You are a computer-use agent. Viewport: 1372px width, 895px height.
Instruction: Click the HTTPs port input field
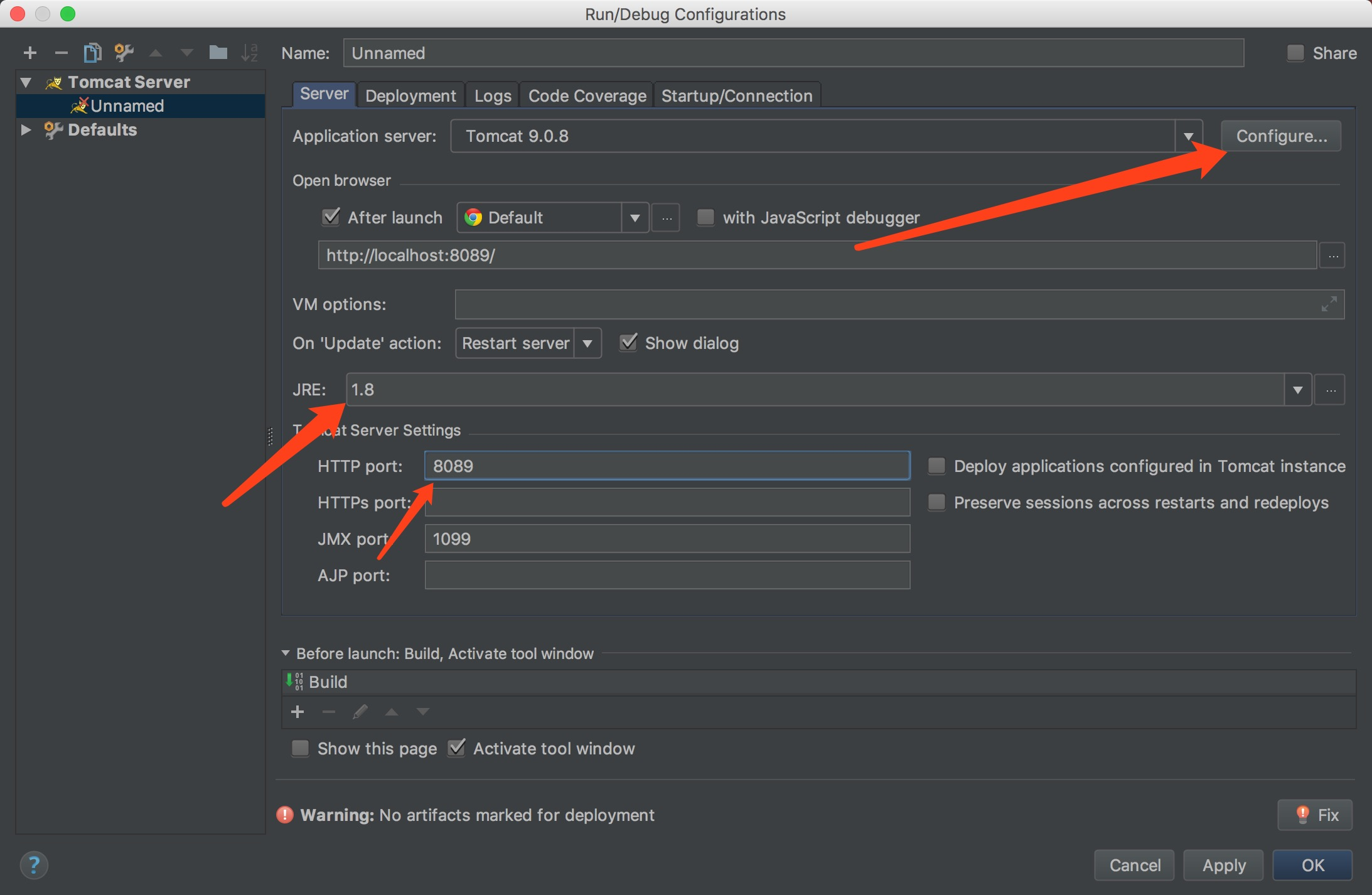tap(667, 503)
